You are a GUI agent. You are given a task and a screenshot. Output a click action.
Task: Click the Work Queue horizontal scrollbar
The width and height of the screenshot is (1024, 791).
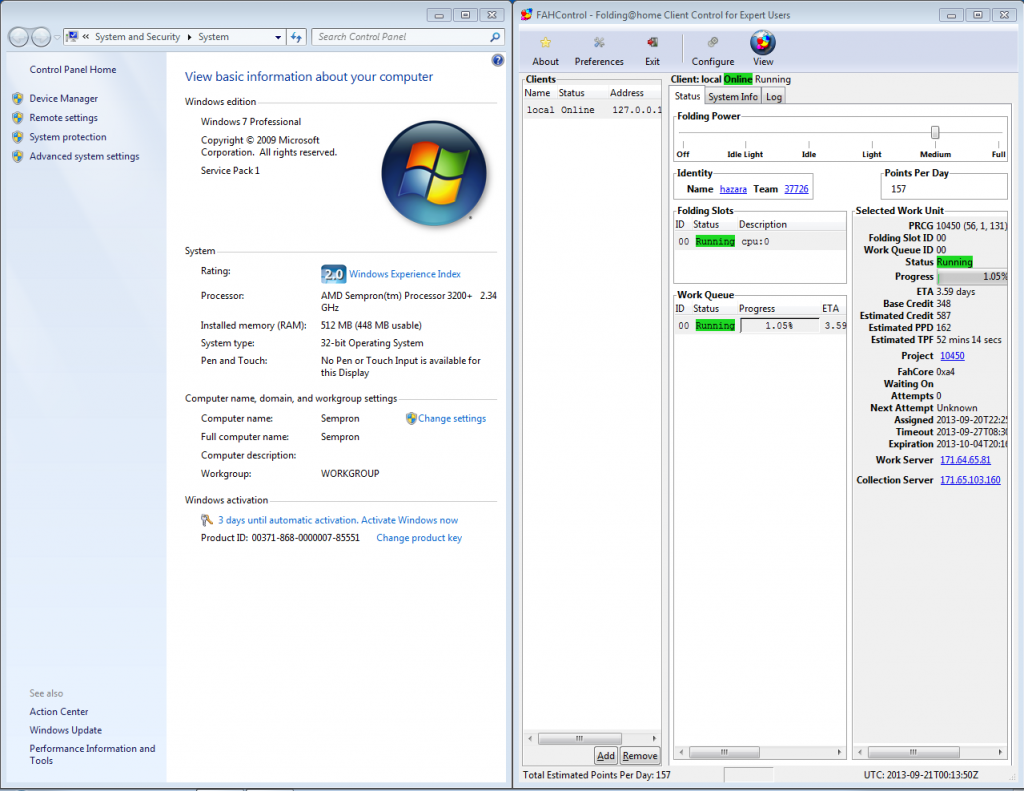tap(760, 752)
